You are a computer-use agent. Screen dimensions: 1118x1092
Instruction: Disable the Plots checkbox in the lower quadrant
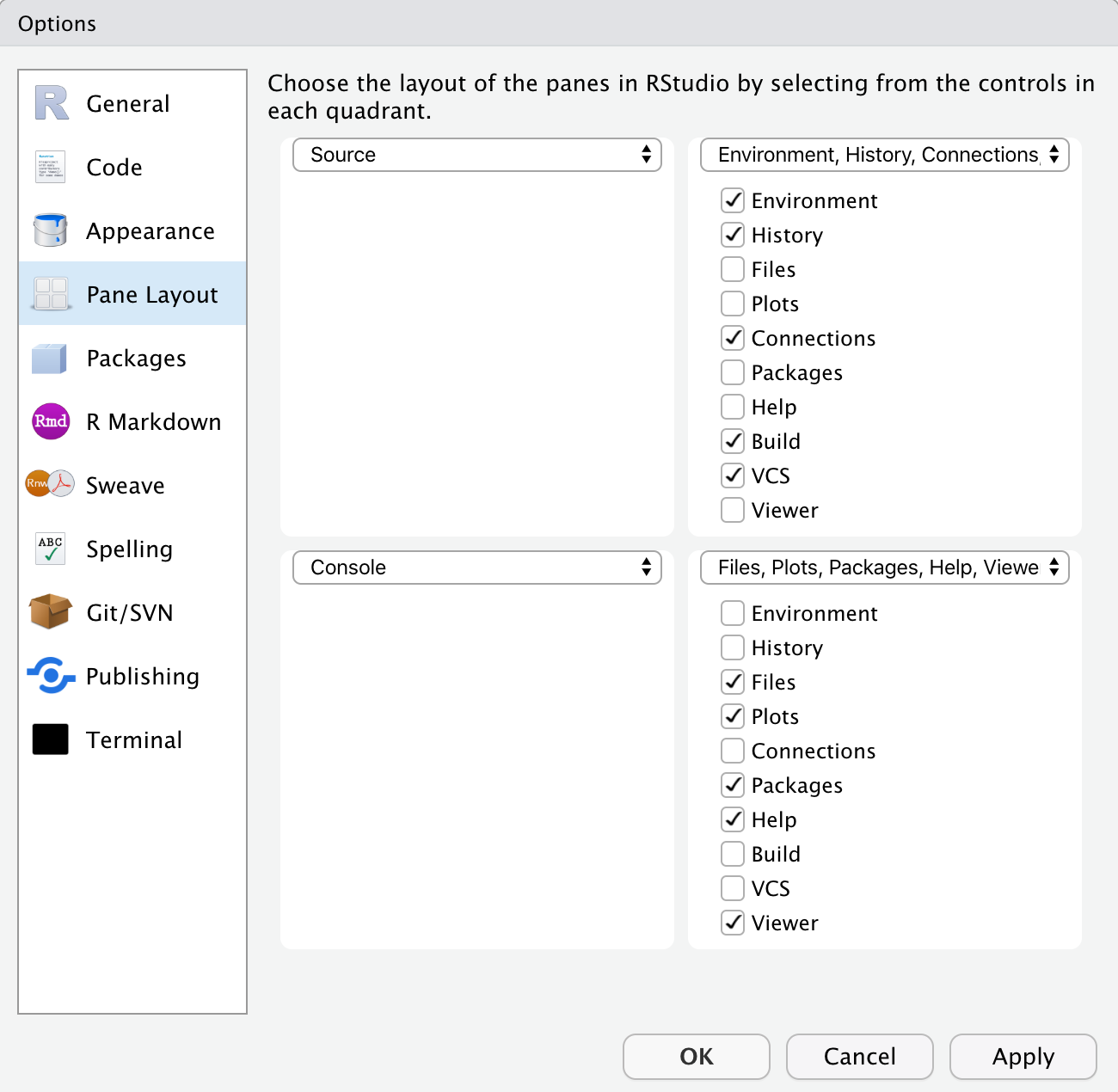[732, 716]
